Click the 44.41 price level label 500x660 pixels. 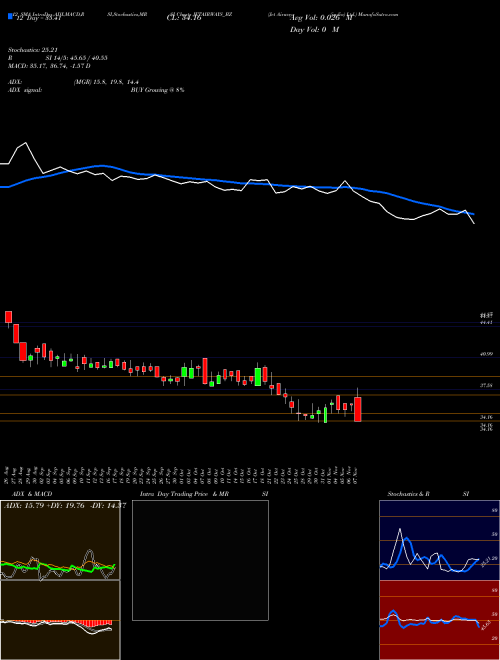(x=486, y=322)
